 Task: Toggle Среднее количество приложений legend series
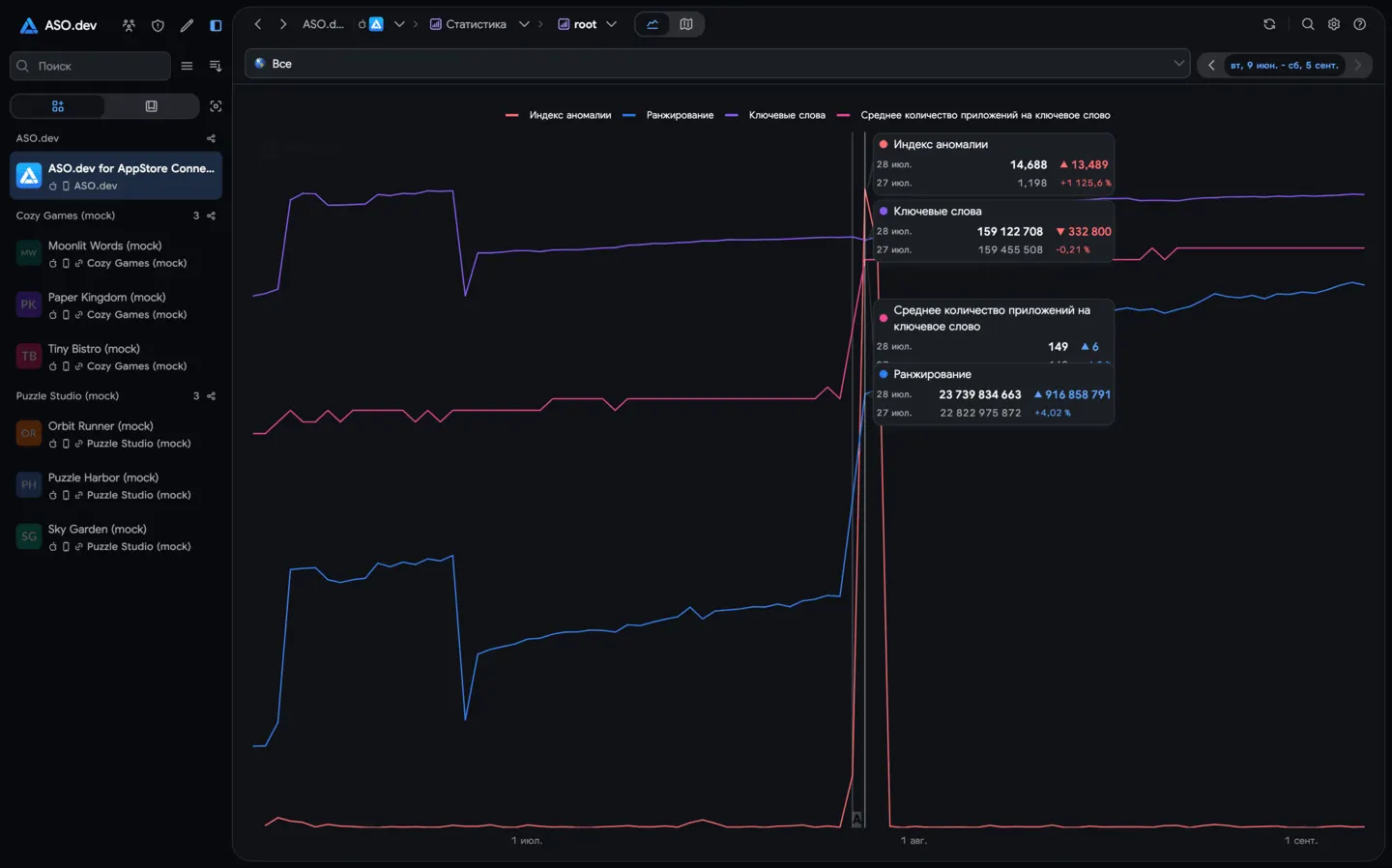point(973,115)
